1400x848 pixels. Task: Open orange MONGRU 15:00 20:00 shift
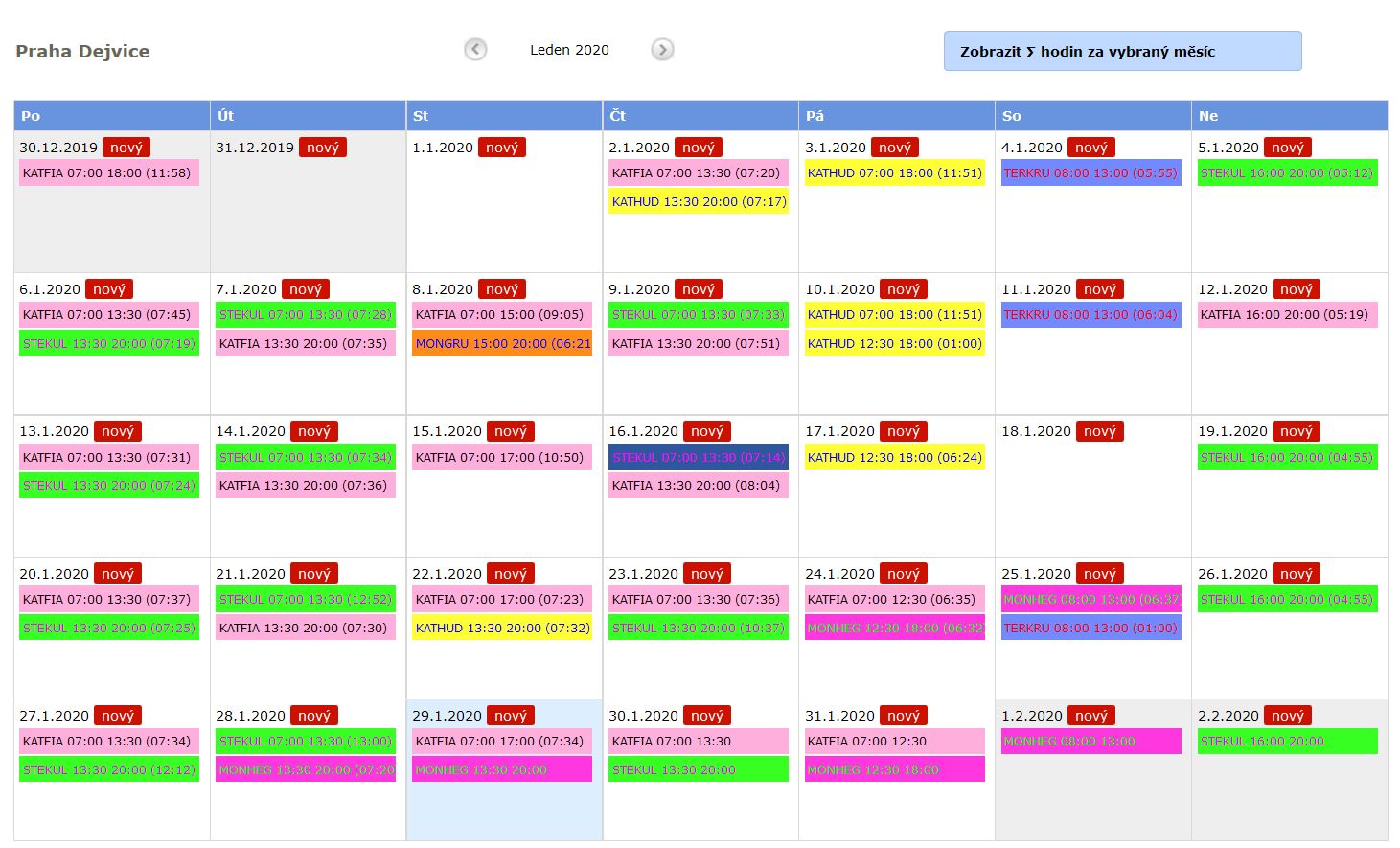(502, 344)
